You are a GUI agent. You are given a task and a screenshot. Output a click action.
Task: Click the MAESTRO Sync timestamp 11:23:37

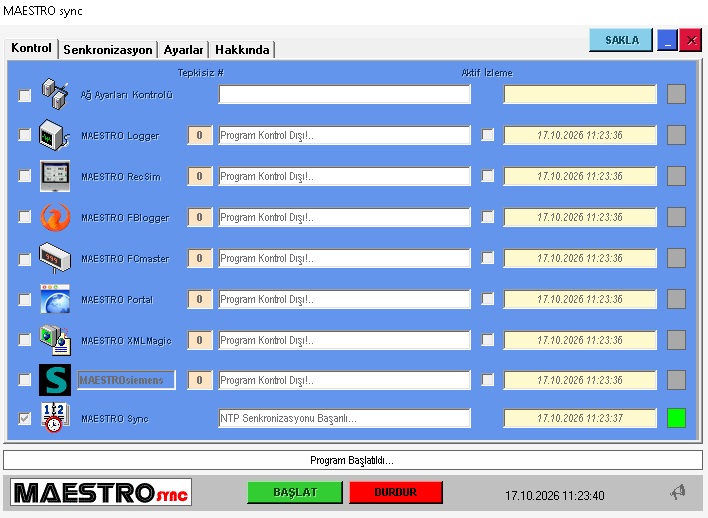coord(580,418)
